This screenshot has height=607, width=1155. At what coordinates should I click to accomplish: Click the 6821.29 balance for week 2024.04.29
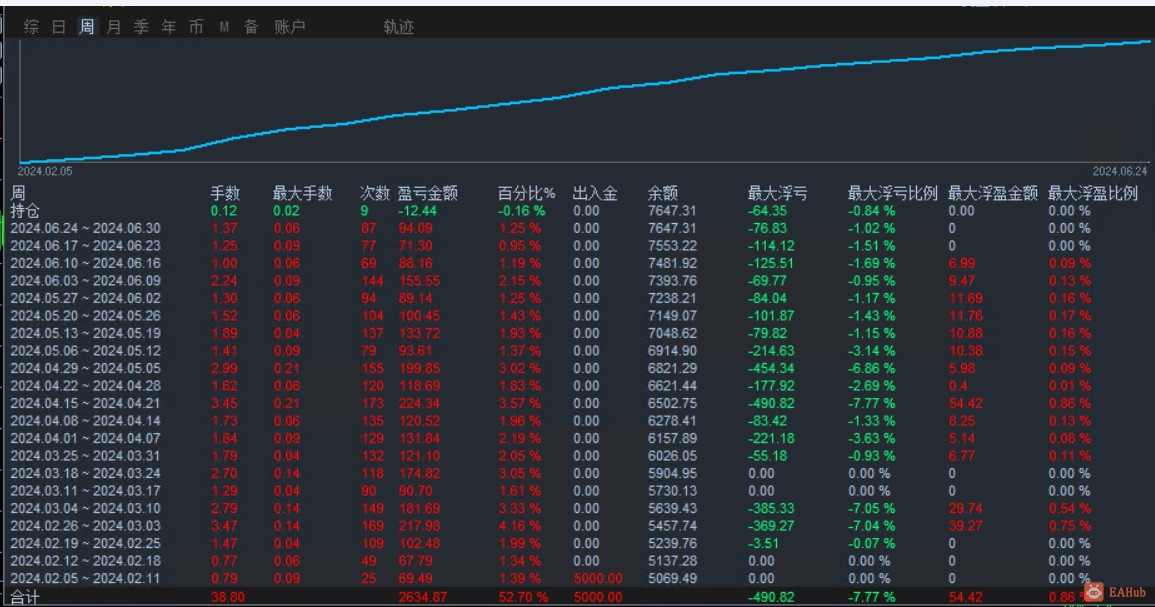click(x=672, y=368)
